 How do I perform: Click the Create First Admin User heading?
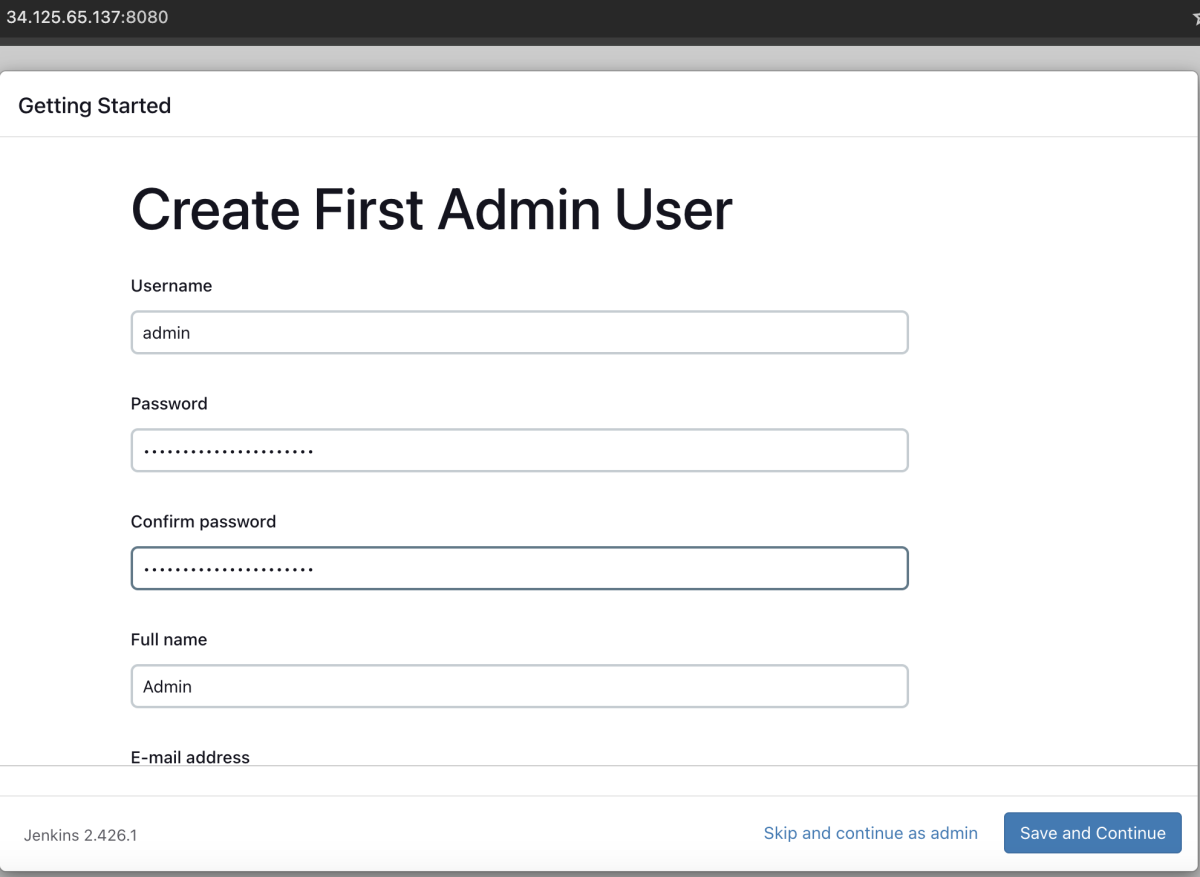tap(432, 210)
